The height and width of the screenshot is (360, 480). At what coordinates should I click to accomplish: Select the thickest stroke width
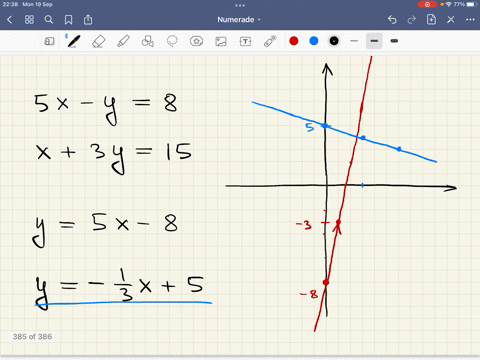point(394,41)
